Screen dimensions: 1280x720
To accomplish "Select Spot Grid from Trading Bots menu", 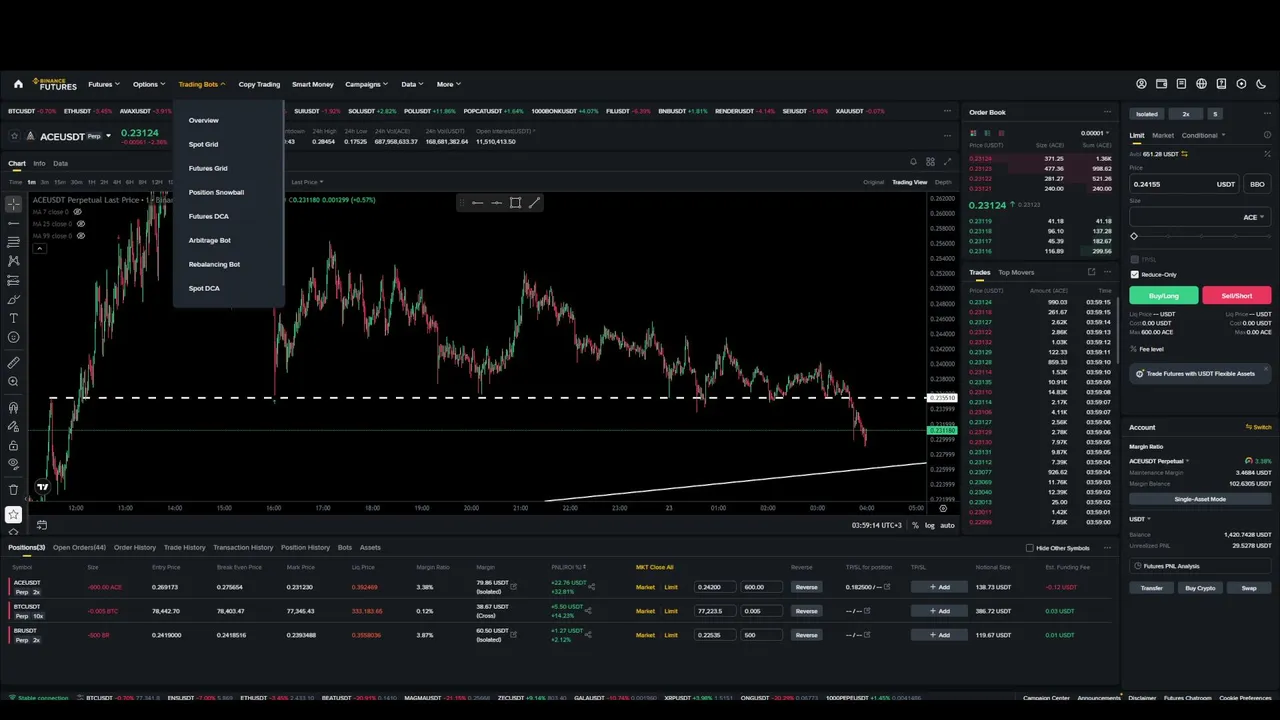I will tap(203, 144).
